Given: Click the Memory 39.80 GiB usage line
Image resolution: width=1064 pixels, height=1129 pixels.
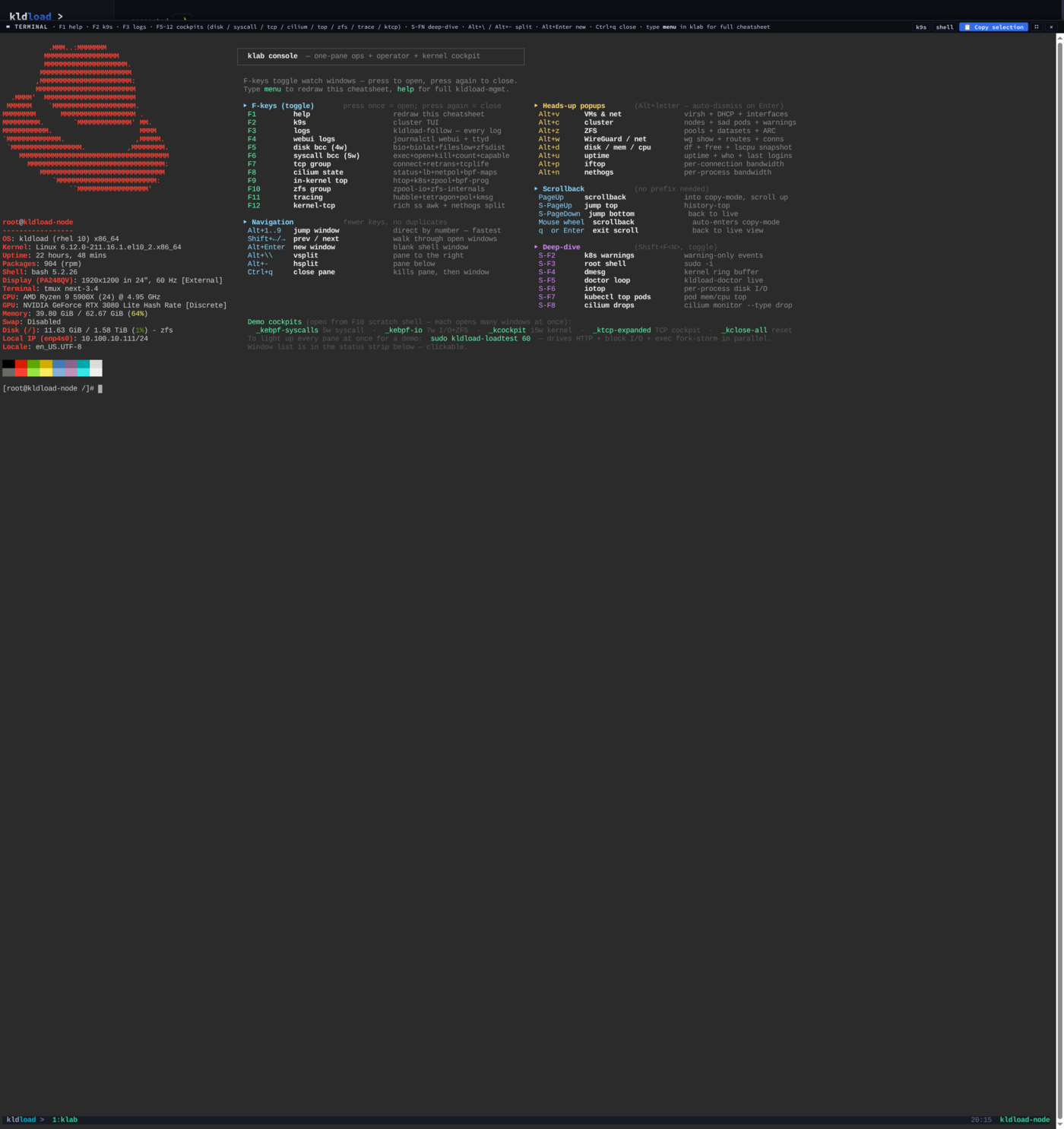Looking at the screenshot, I should (75, 314).
